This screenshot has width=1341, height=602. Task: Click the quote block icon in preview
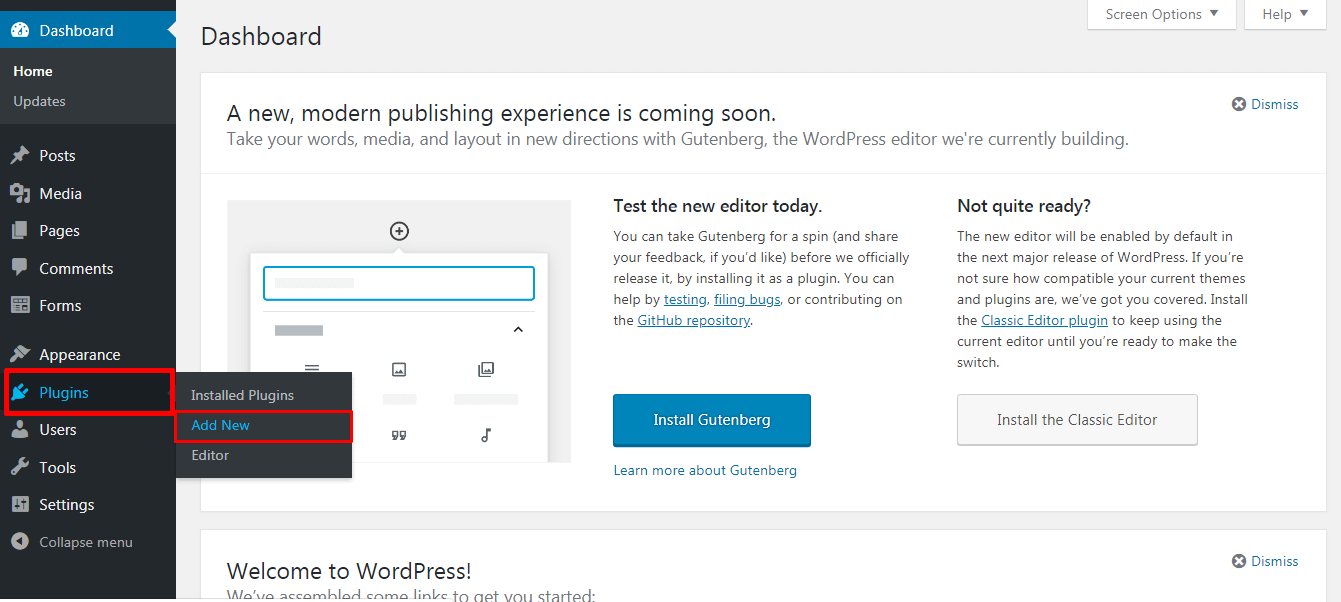click(x=399, y=435)
